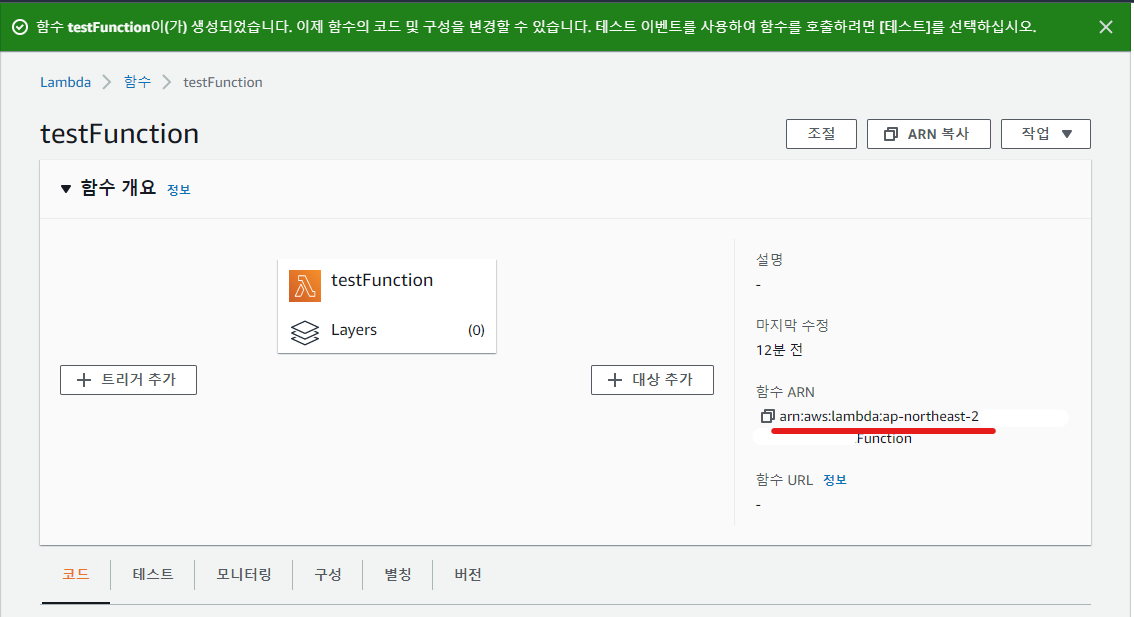This screenshot has width=1134, height=617.
Task: Click 트리거 추가 button
Action: point(128,380)
